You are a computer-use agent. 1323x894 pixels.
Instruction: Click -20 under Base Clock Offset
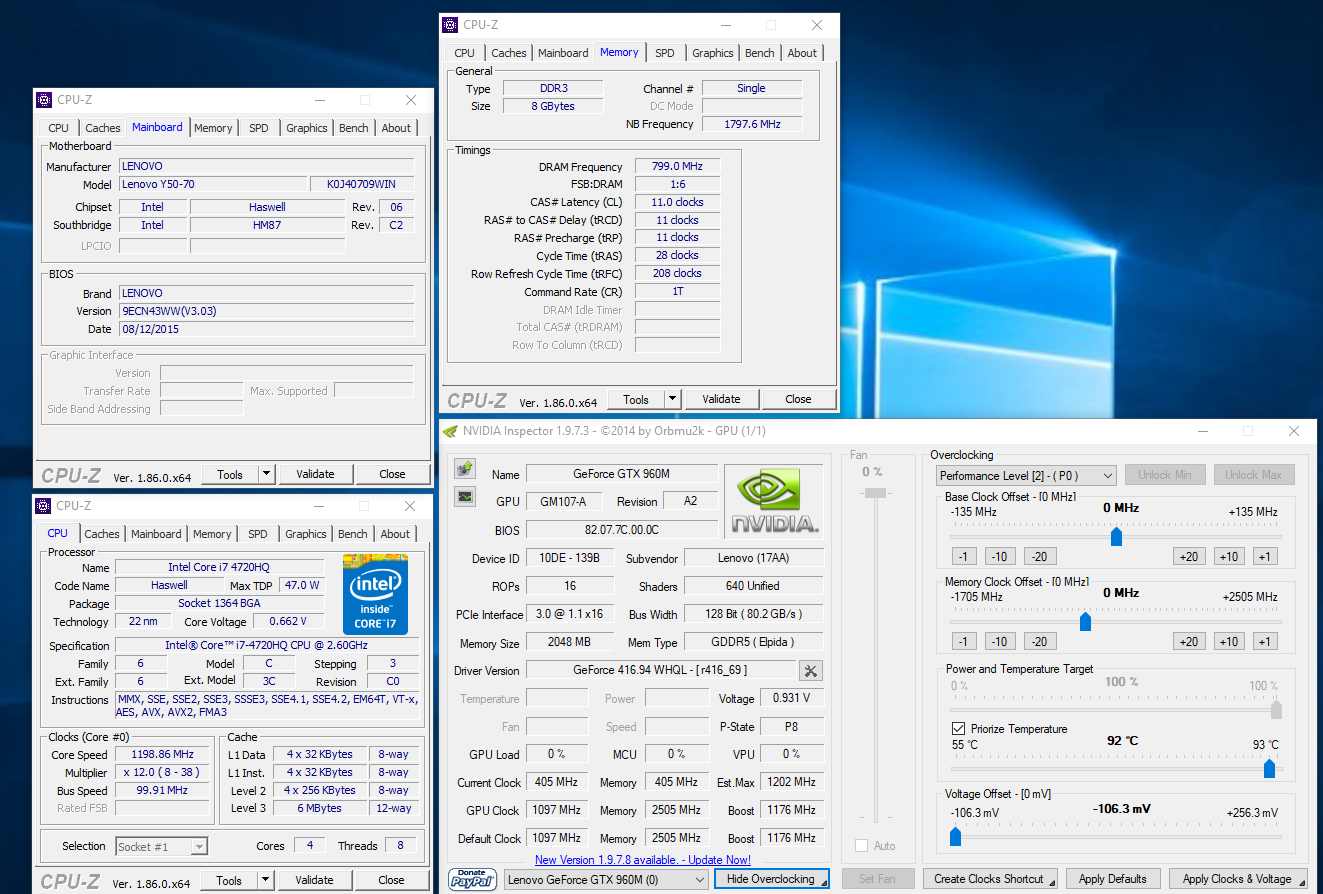[1039, 557]
